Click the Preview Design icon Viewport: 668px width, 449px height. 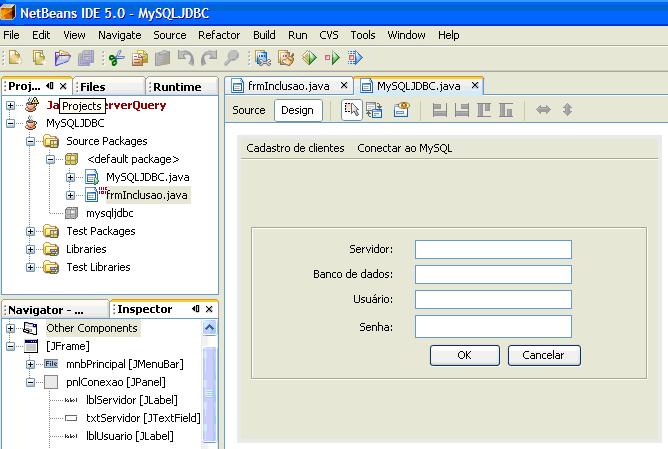[400, 110]
